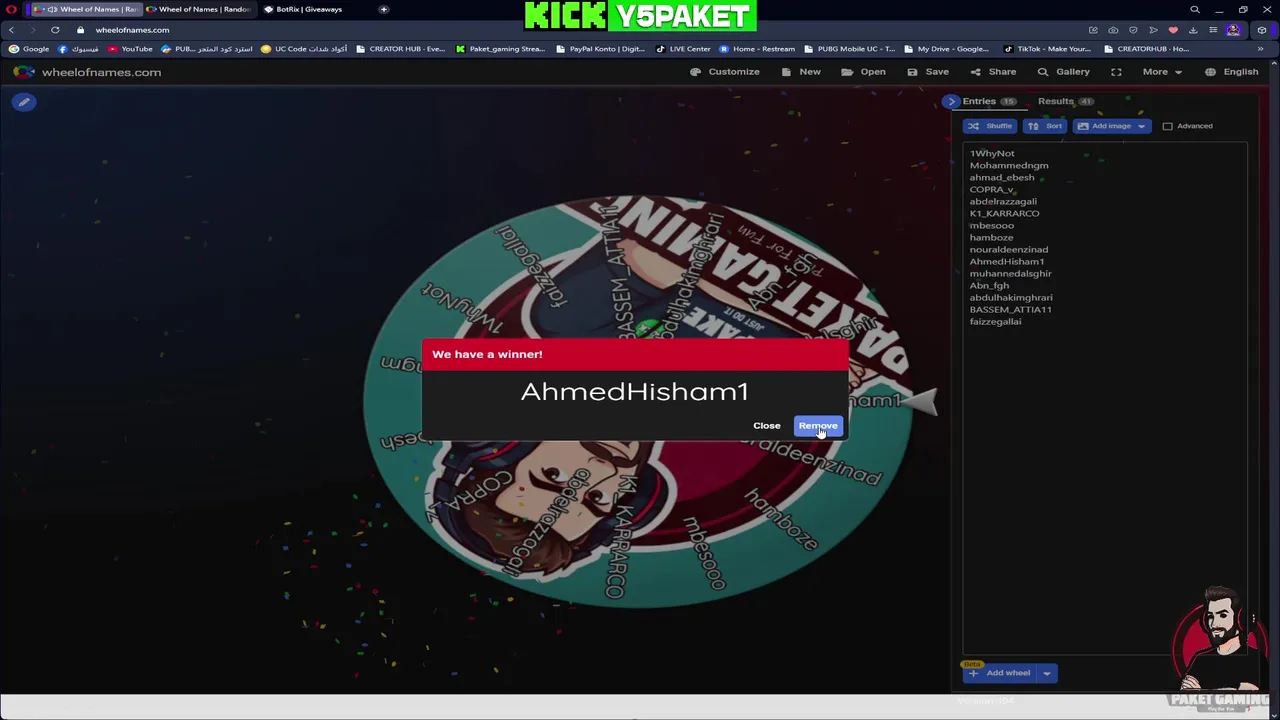Select the entry BASSEM_ATTIA11 in the list
The height and width of the screenshot is (720, 1280).
[1010, 309]
